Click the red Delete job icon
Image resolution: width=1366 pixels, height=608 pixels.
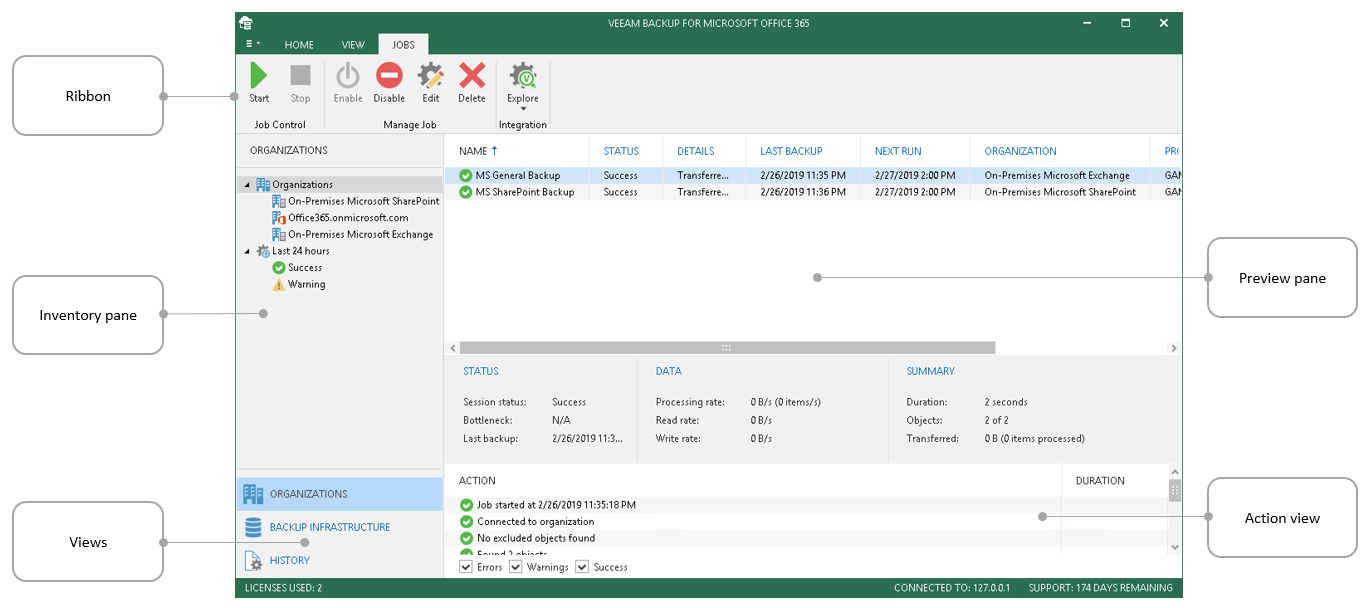point(472,77)
